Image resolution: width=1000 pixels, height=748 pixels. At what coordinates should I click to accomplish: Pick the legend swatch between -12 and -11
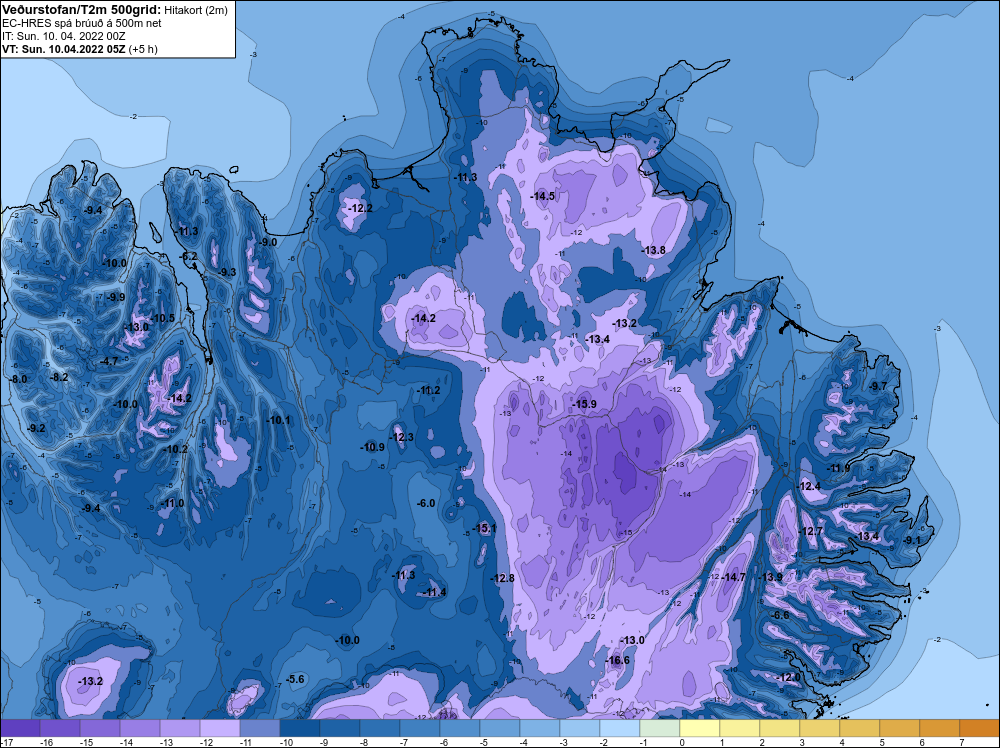coord(219,728)
